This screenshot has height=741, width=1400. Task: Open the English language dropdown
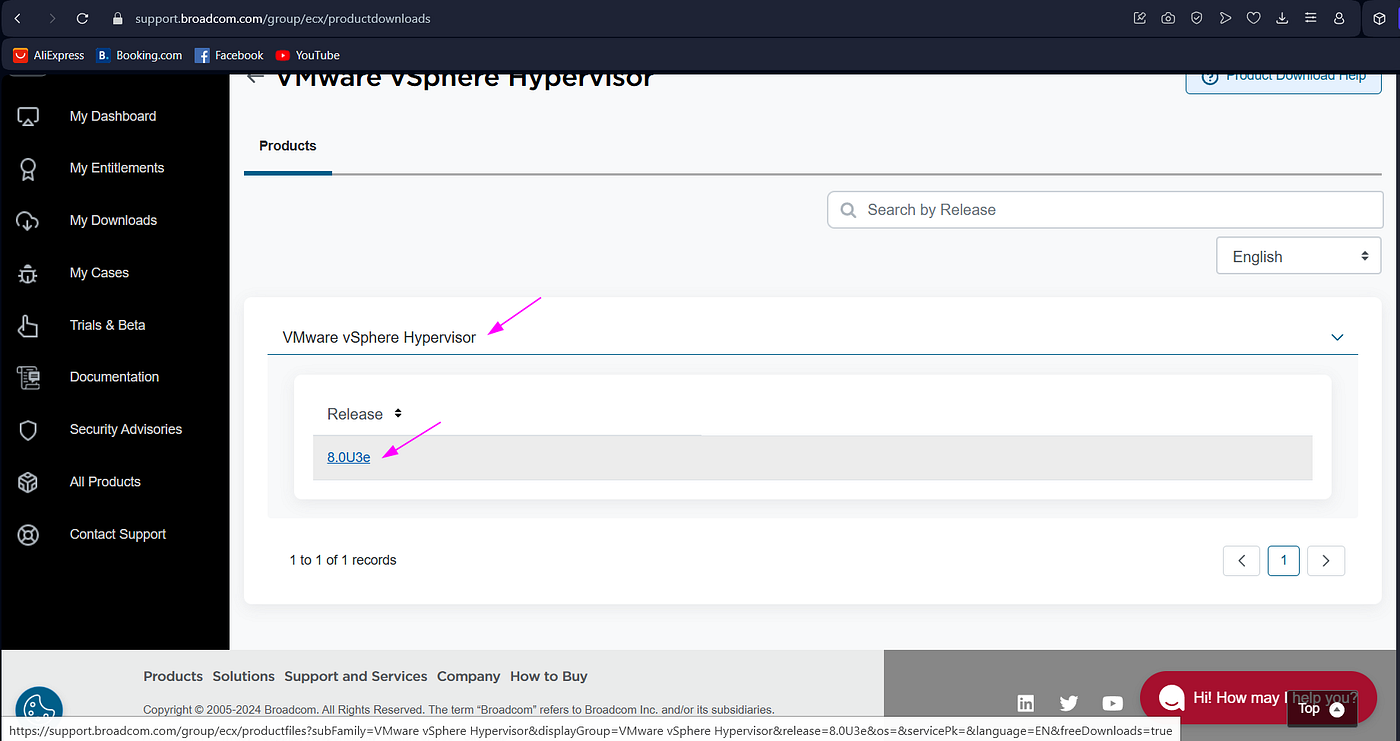(1299, 256)
